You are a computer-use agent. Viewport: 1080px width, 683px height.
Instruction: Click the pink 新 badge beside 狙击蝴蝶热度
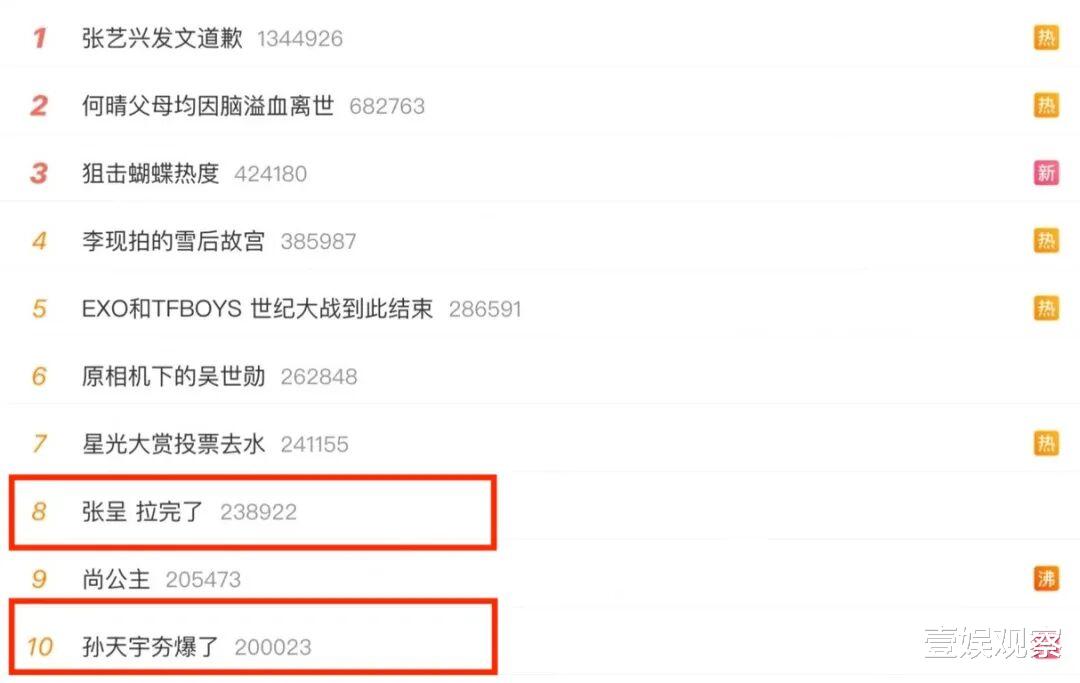(x=1046, y=173)
